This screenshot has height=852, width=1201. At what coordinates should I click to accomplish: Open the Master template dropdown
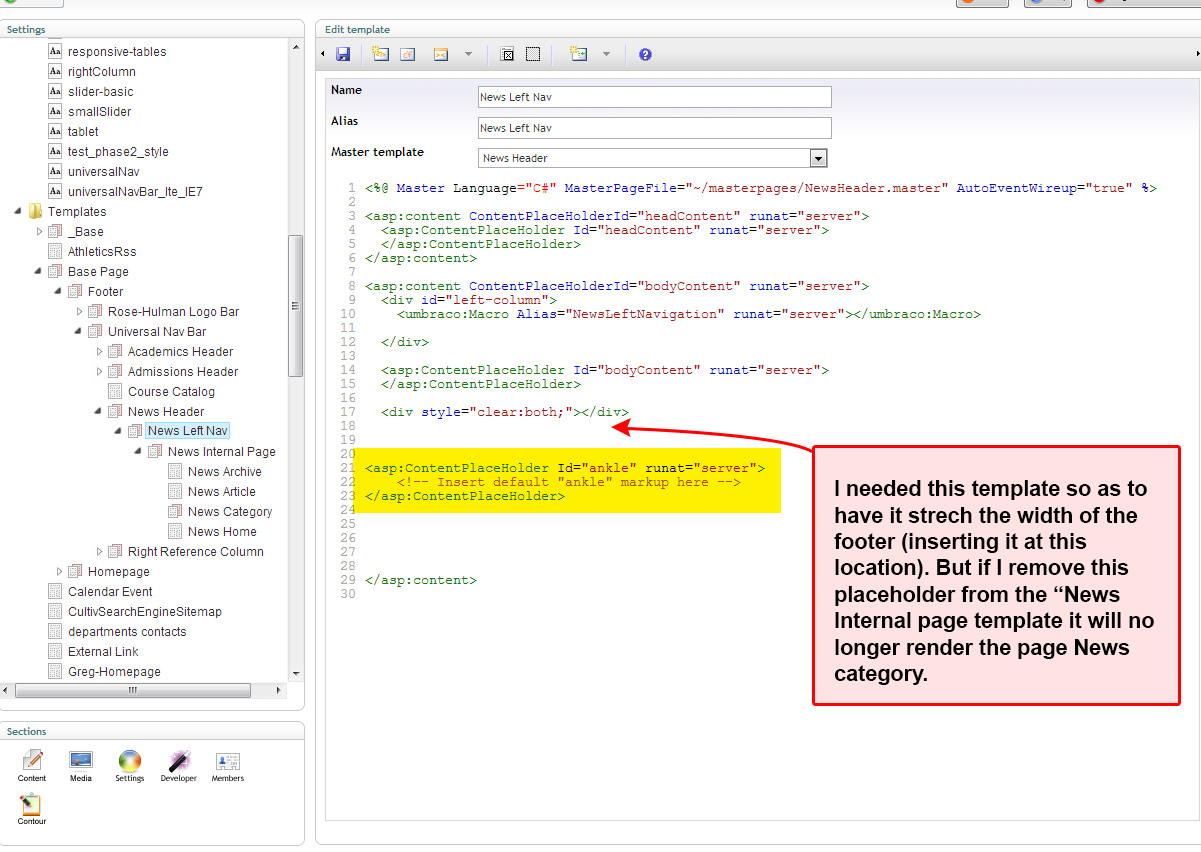(x=818, y=158)
